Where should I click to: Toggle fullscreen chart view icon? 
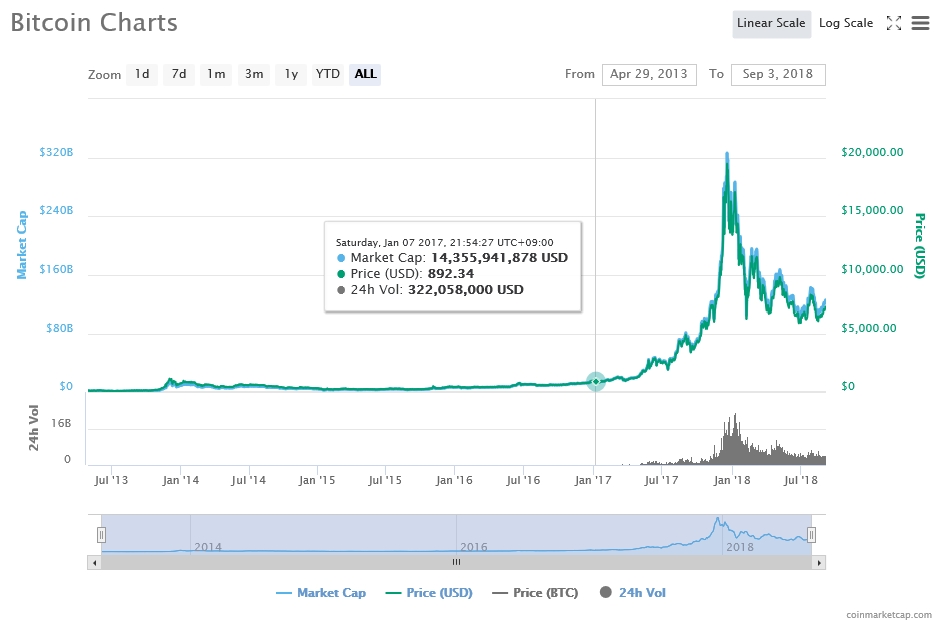(x=894, y=23)
